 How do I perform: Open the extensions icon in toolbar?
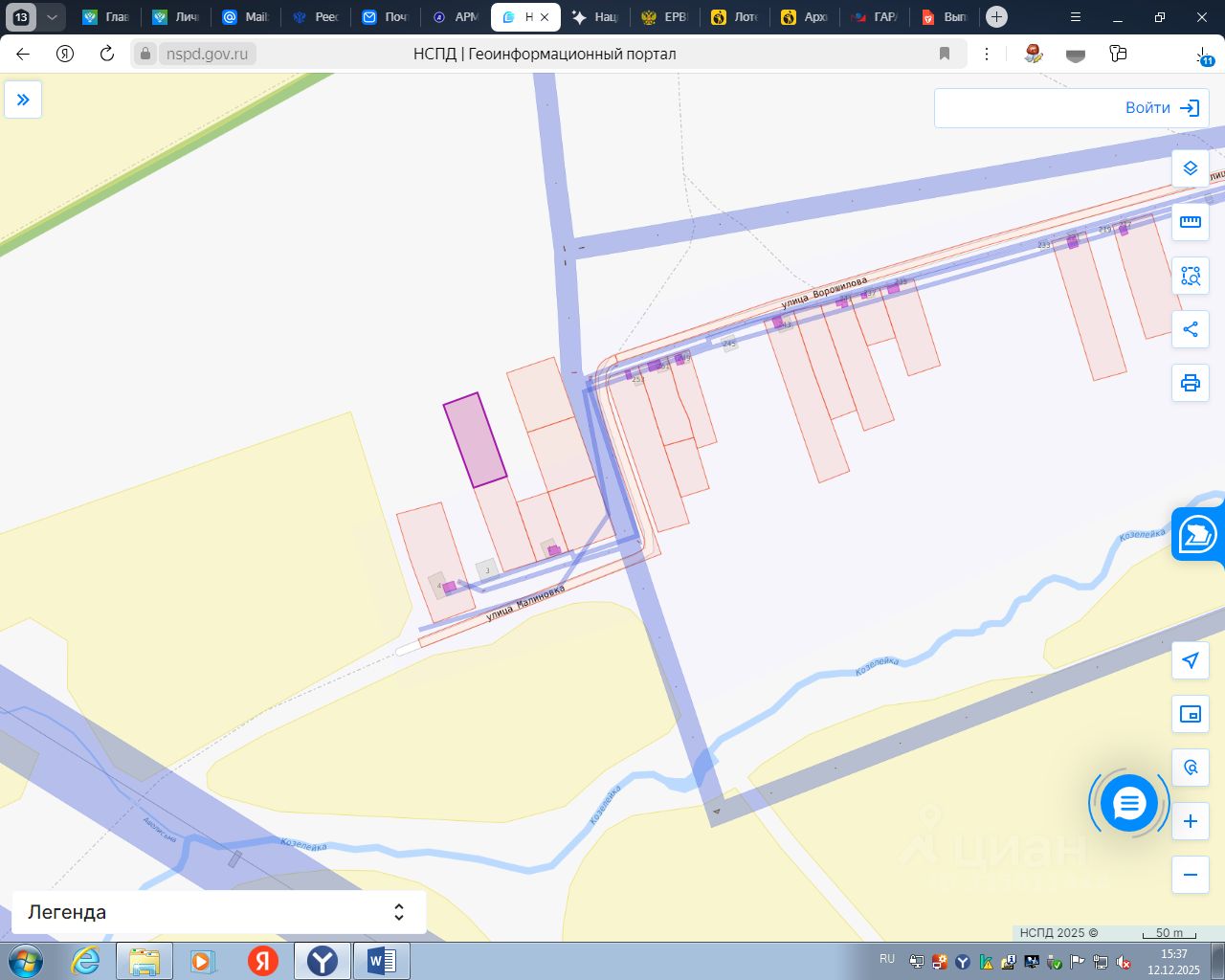tap(1118, 54)
